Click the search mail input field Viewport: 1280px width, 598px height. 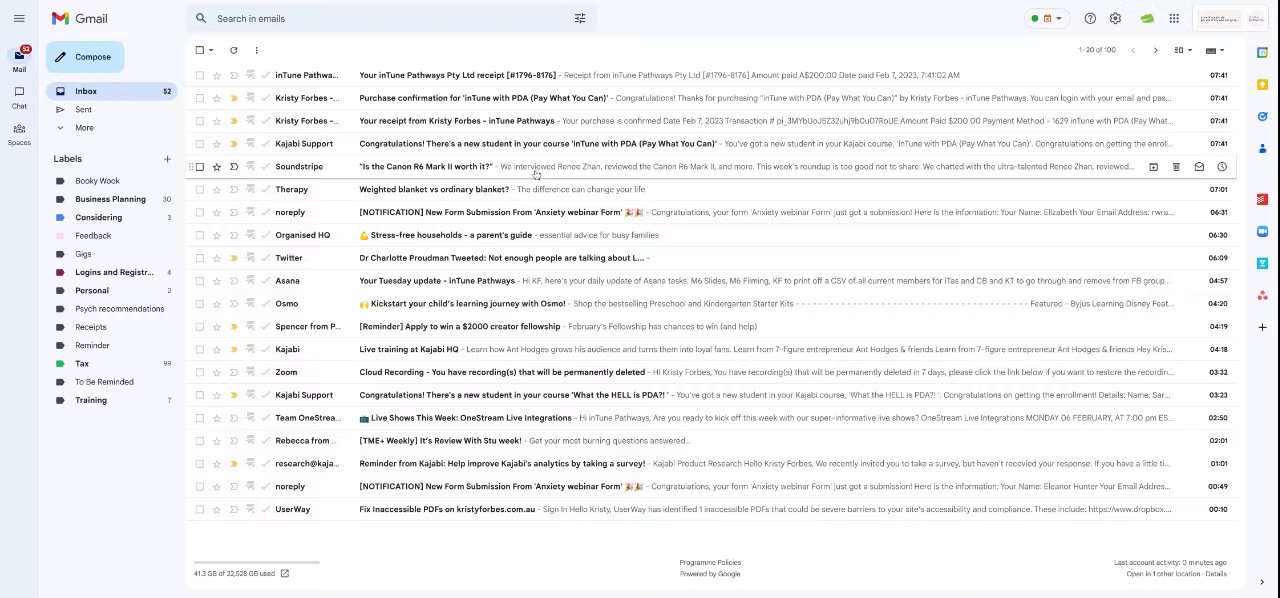tap(390, 18)
